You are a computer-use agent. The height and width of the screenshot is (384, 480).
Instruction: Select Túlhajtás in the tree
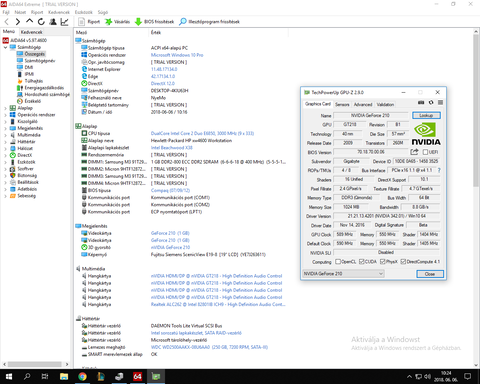click(x=34, y=81)
